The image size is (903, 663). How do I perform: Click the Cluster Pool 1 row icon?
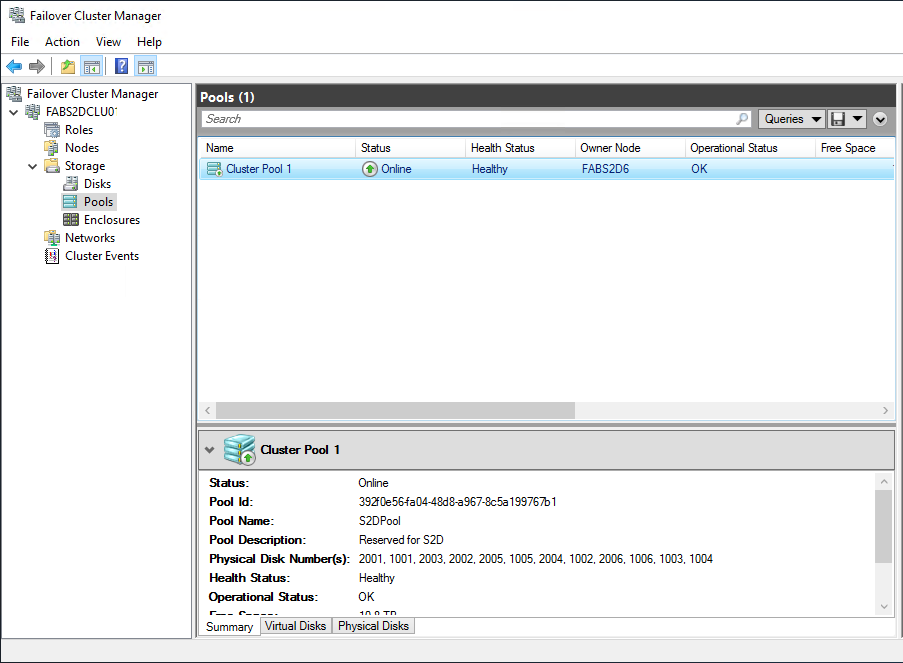pyautogui.click(x=215, y=169)
